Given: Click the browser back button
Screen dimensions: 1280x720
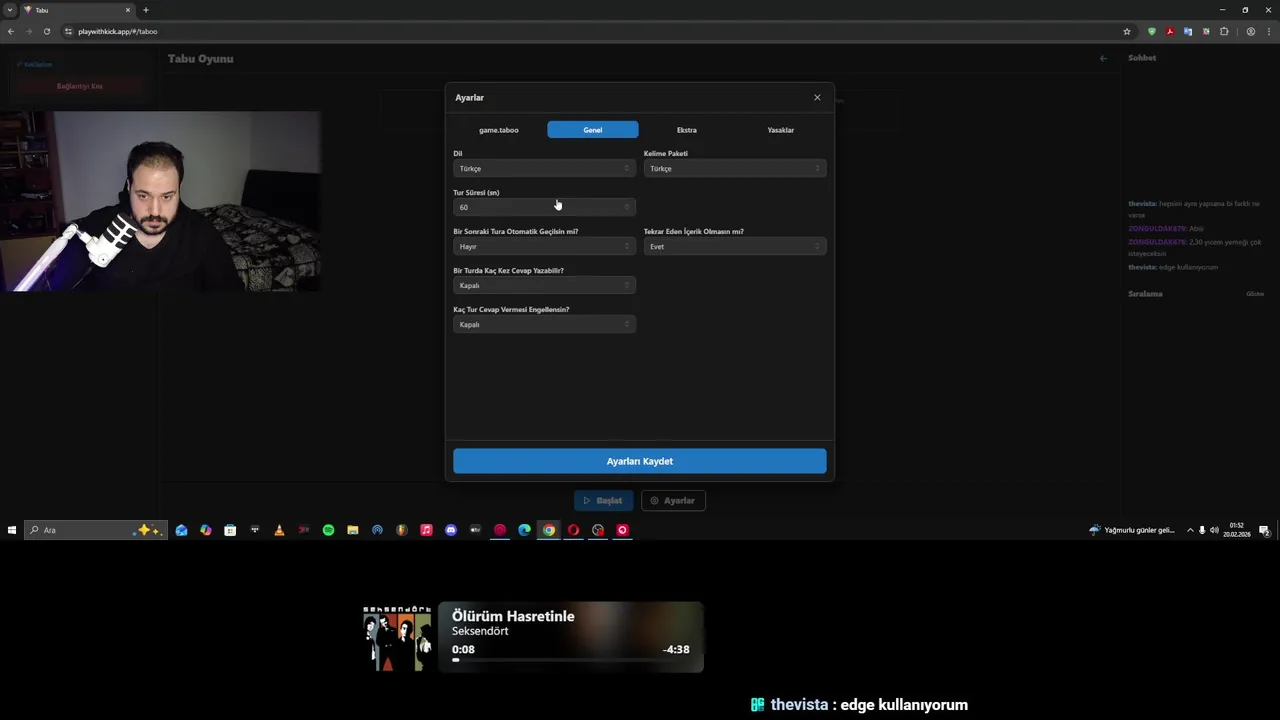Looking at the screenshot, I should coord(11,31).
